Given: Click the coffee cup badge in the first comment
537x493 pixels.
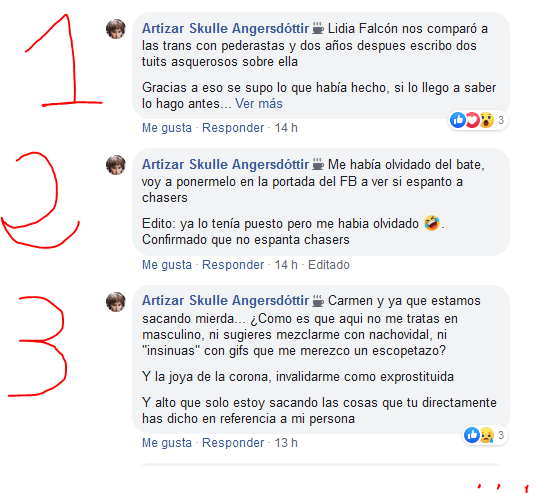Looking at the screenshot, I should (318, 28).
